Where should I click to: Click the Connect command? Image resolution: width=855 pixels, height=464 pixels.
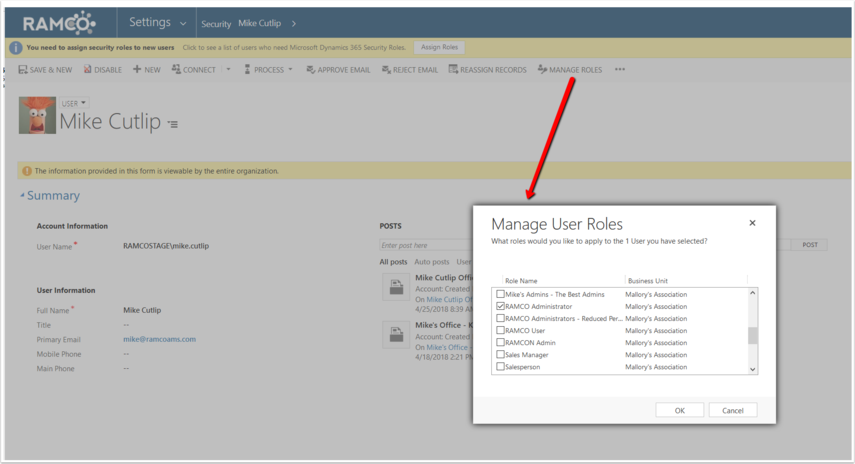(x=194, y=70)
